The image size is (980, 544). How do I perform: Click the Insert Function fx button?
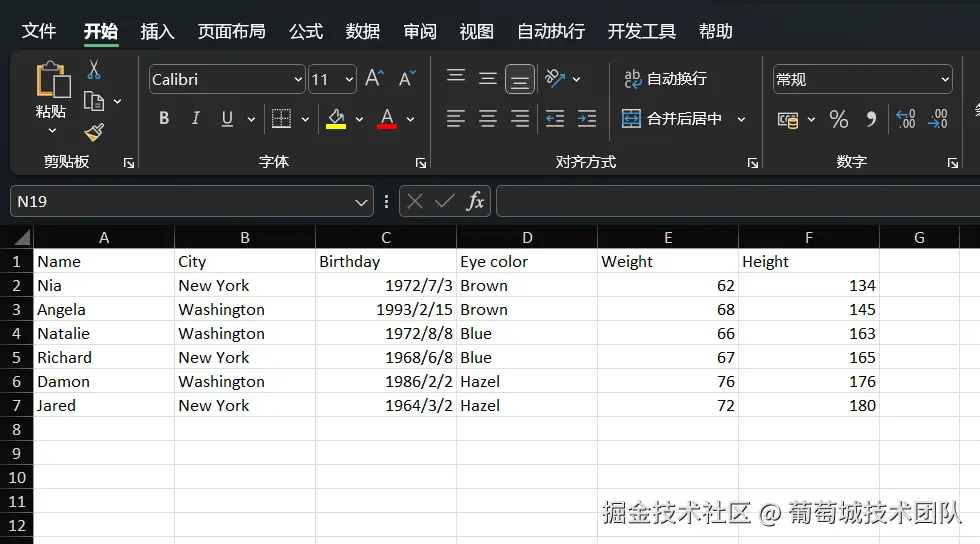476,201
